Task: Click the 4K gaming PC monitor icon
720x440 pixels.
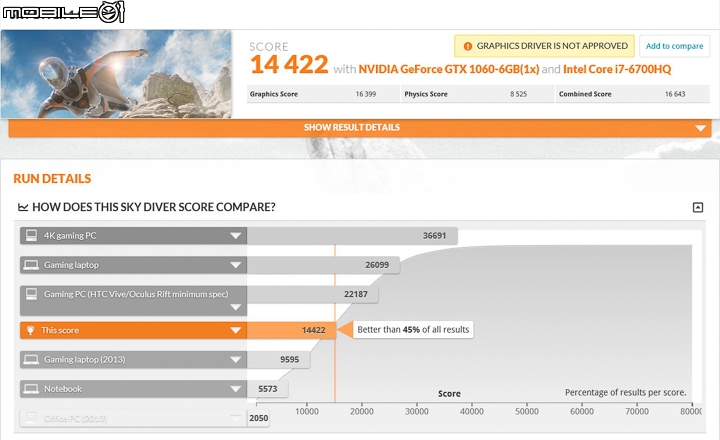Action: point(31,235)
